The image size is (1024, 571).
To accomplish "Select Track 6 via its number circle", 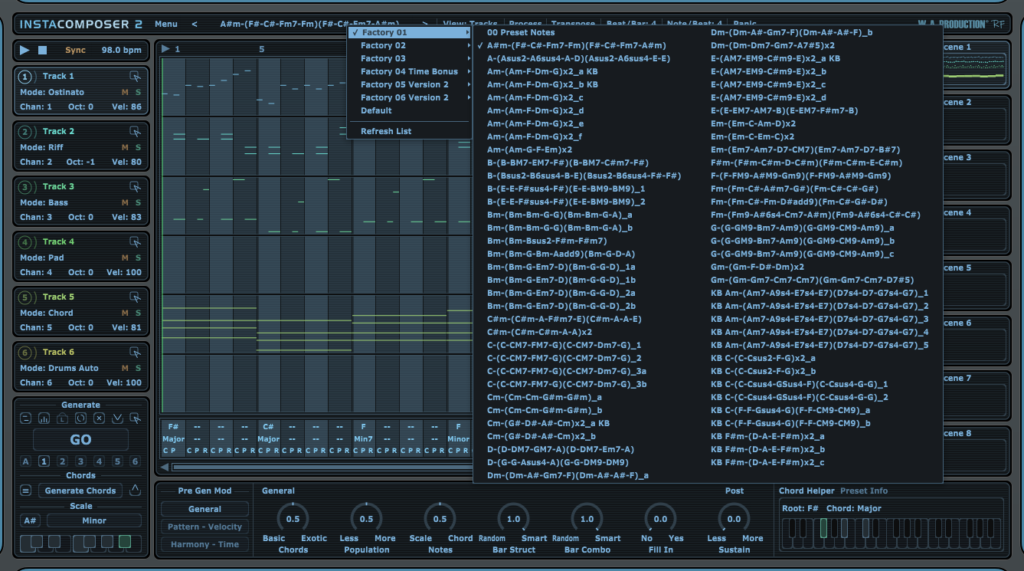I will 25,352.
